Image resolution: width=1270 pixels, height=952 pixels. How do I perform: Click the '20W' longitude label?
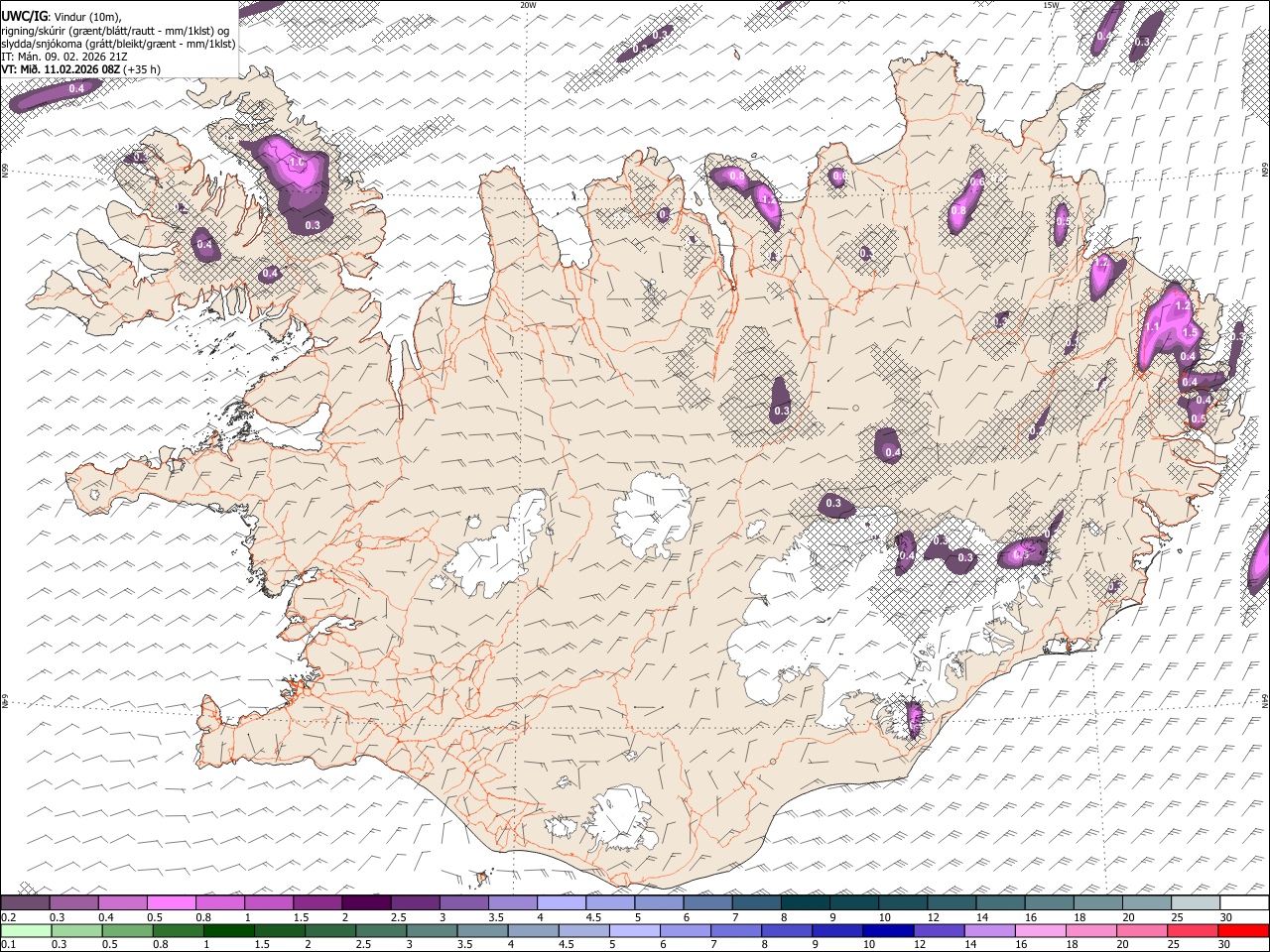click(x=529, y=5)
